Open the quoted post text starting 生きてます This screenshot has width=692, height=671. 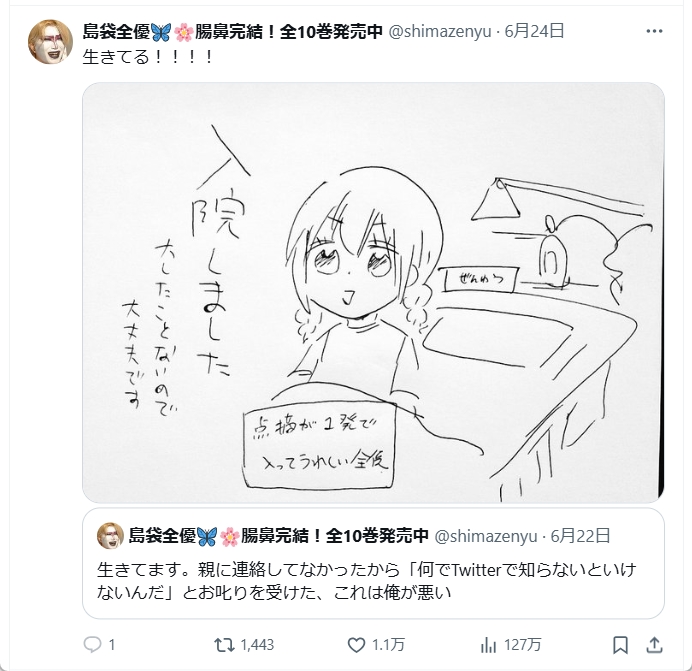(x=366, y=581)
